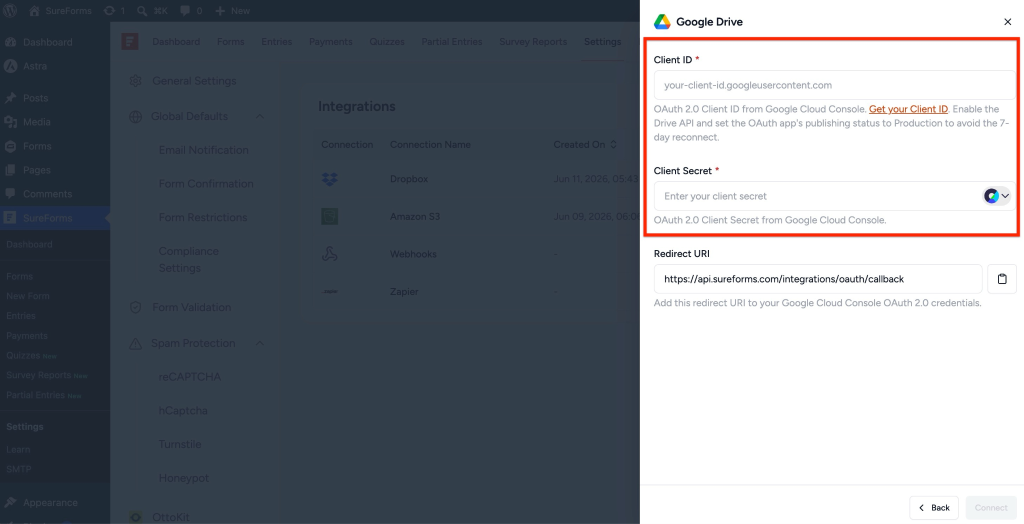Open the SureForms site home icon
Viewport: 1024px width, 524px height.
click(x=35, y=11)
